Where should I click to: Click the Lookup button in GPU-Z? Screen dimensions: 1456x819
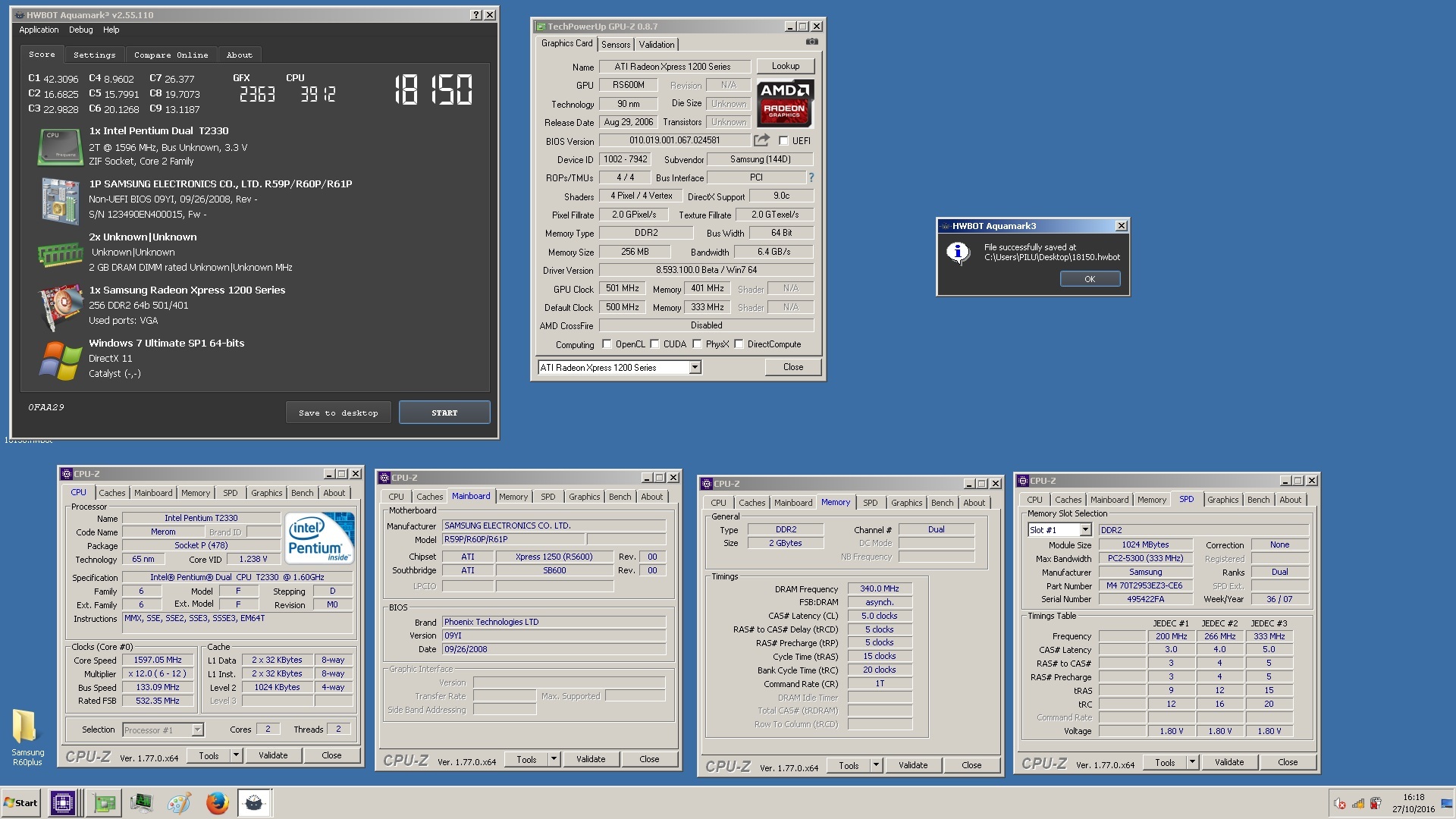click(785, 66)
